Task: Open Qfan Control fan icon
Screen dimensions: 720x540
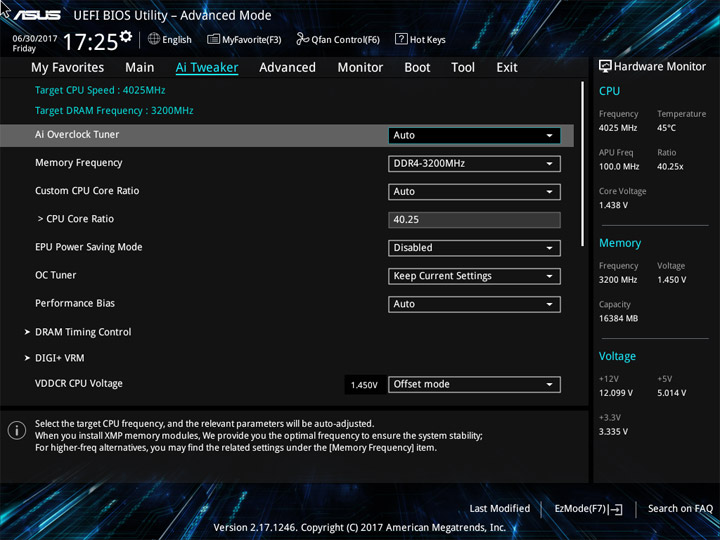Action: (x=302, y=39)
